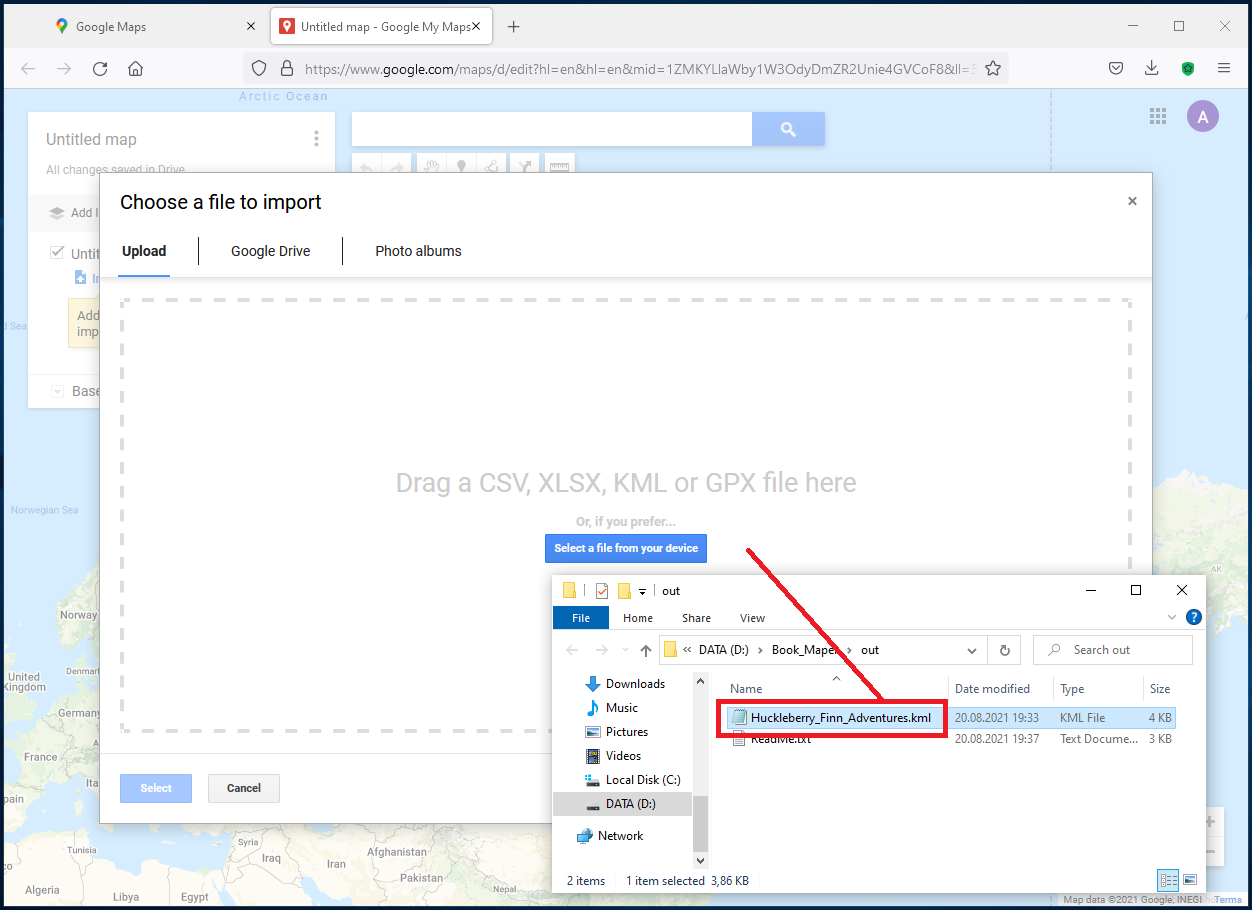Open the Untitled map three-dot menu
Image resolution: width=1252 pixels, height=910 pixels.
(x=316, y=139)
